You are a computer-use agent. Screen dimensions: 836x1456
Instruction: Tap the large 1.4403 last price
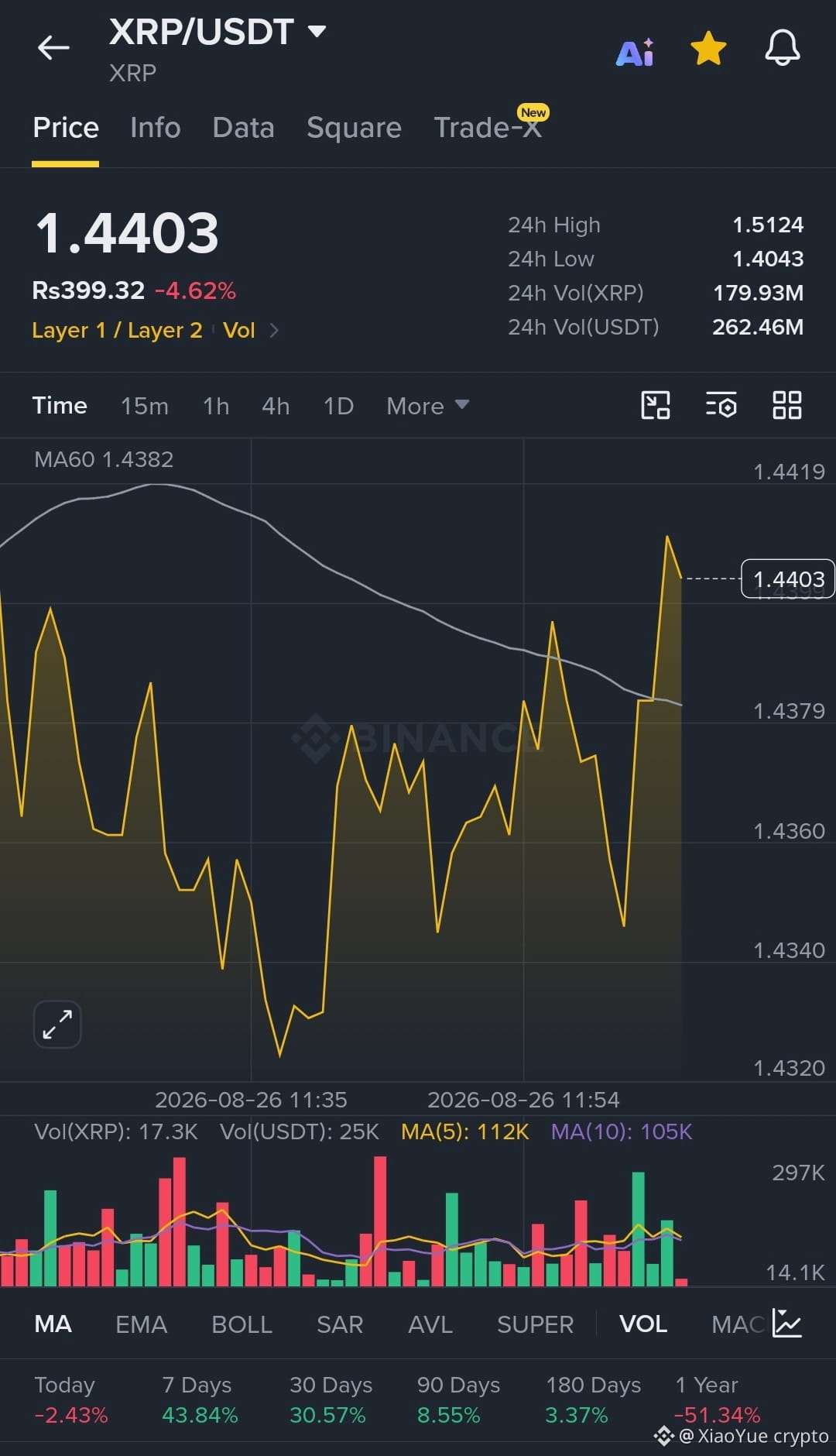(128, 234)
